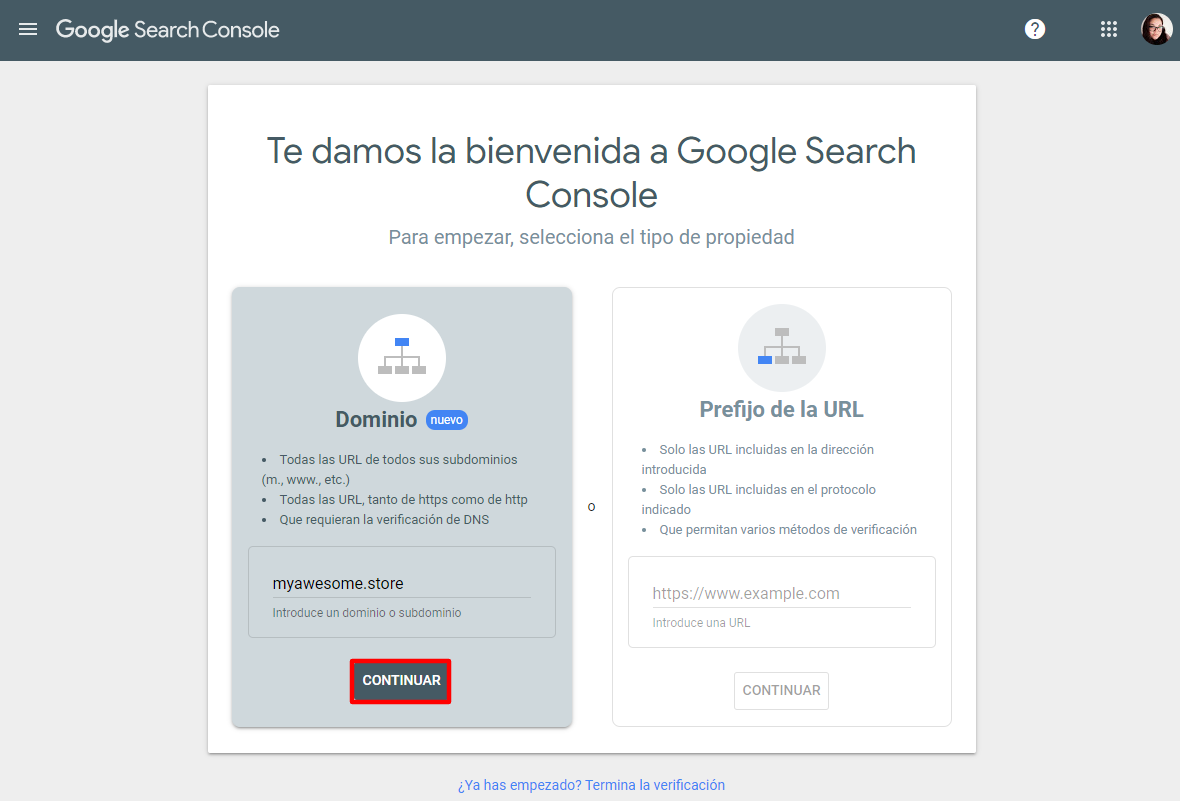The image size is (1180, 801).
Task: Open the Termina la verificación link
Action: click(x=592, y=785)
